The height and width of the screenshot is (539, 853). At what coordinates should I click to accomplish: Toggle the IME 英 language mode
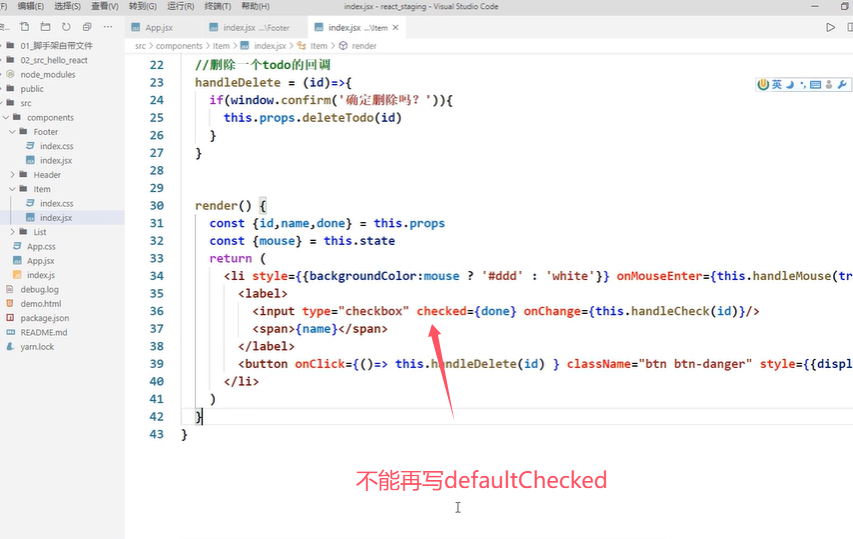(777, 84)
